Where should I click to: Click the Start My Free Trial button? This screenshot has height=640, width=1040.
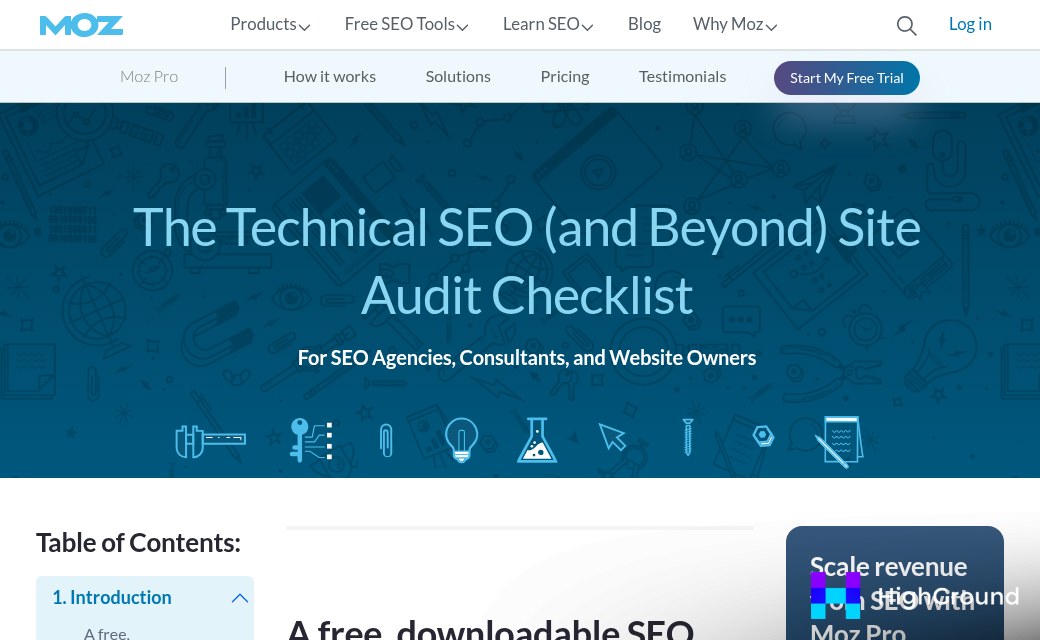[846, 77]
